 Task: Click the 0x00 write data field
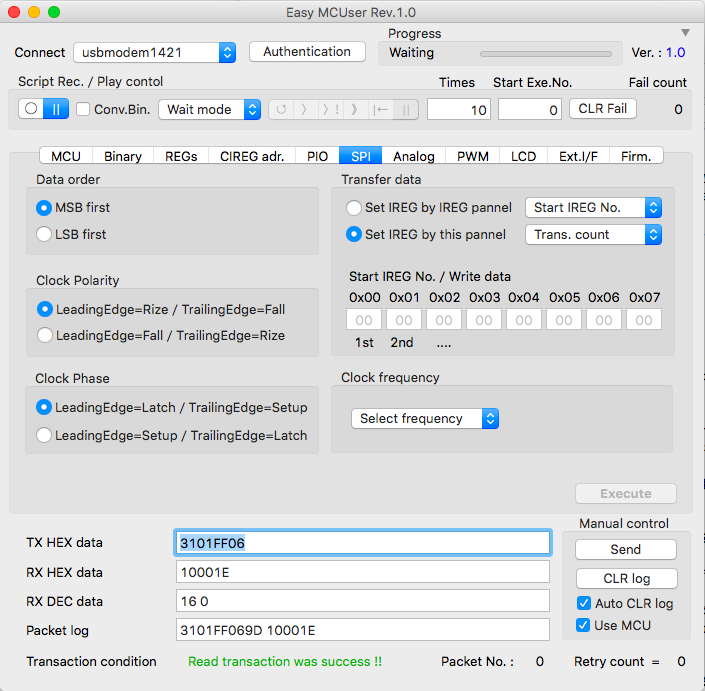pos(364,319)
